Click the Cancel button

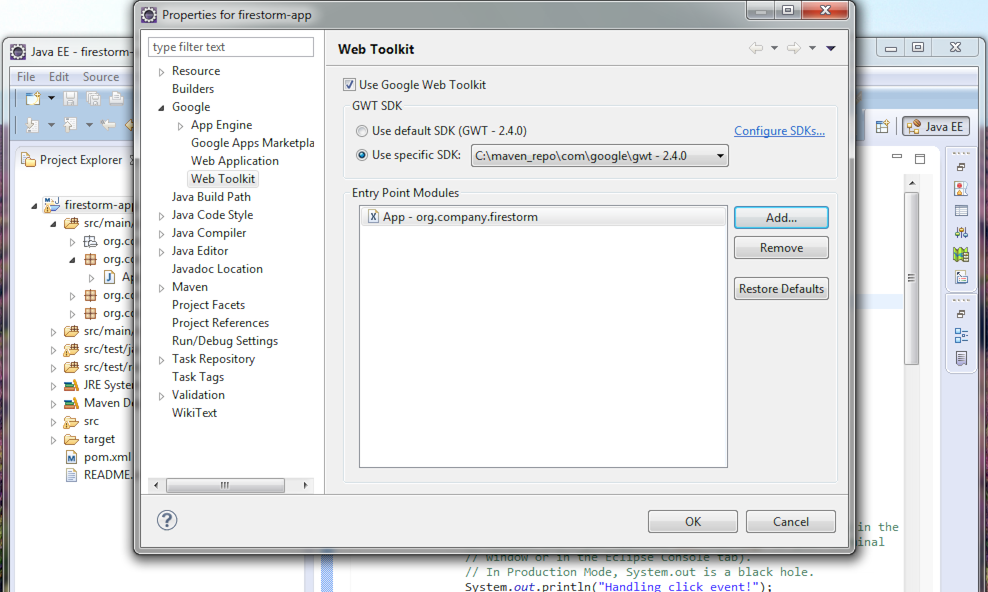coord(791,521)
